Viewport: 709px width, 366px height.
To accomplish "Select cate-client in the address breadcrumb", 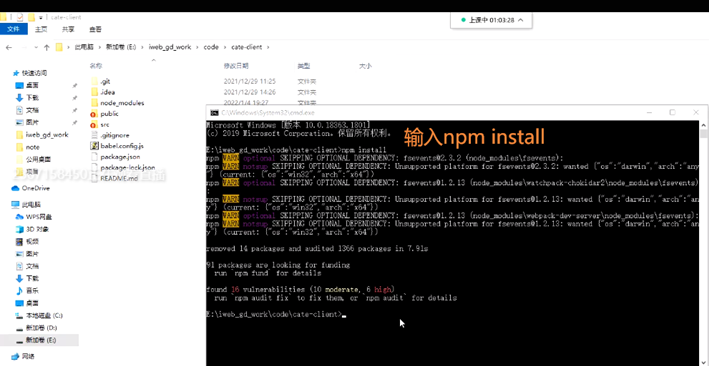I will click(247, 47).
